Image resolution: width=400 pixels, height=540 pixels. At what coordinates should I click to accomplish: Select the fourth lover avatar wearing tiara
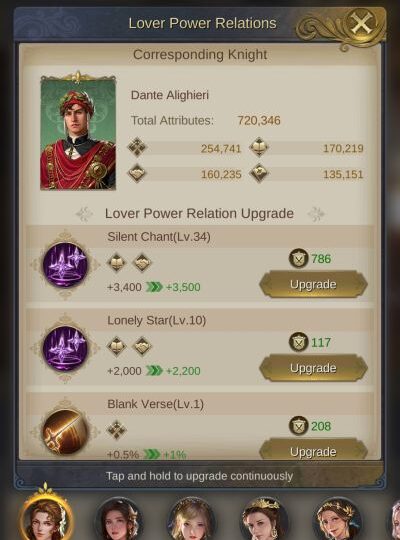pyautogui.click(x=264, y=519)
